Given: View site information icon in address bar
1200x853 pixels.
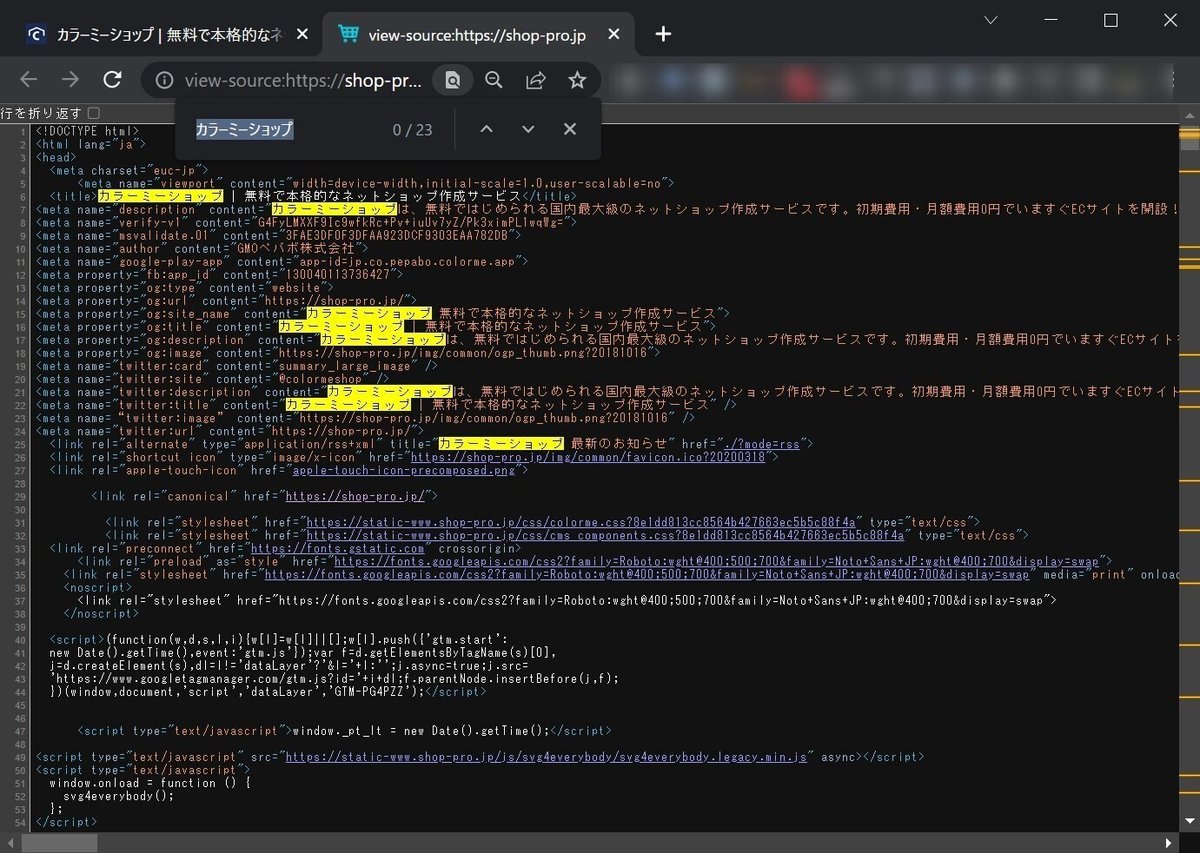Looking at the screenshot, I should [x=165, y=81].
